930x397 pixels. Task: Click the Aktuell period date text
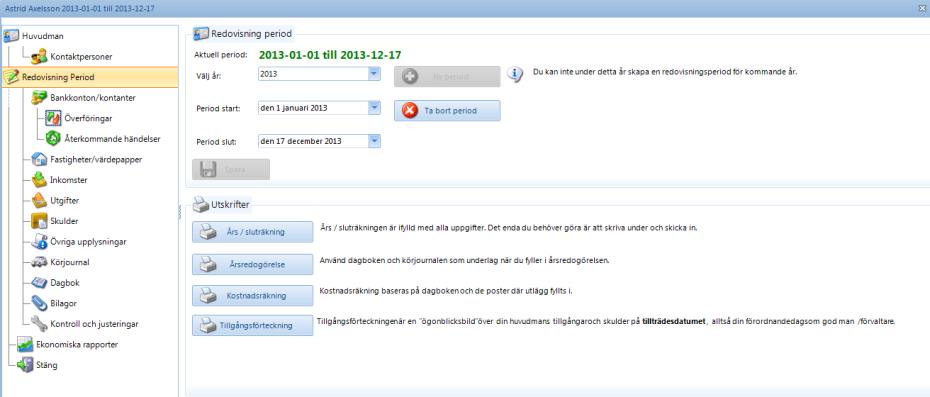330,55
